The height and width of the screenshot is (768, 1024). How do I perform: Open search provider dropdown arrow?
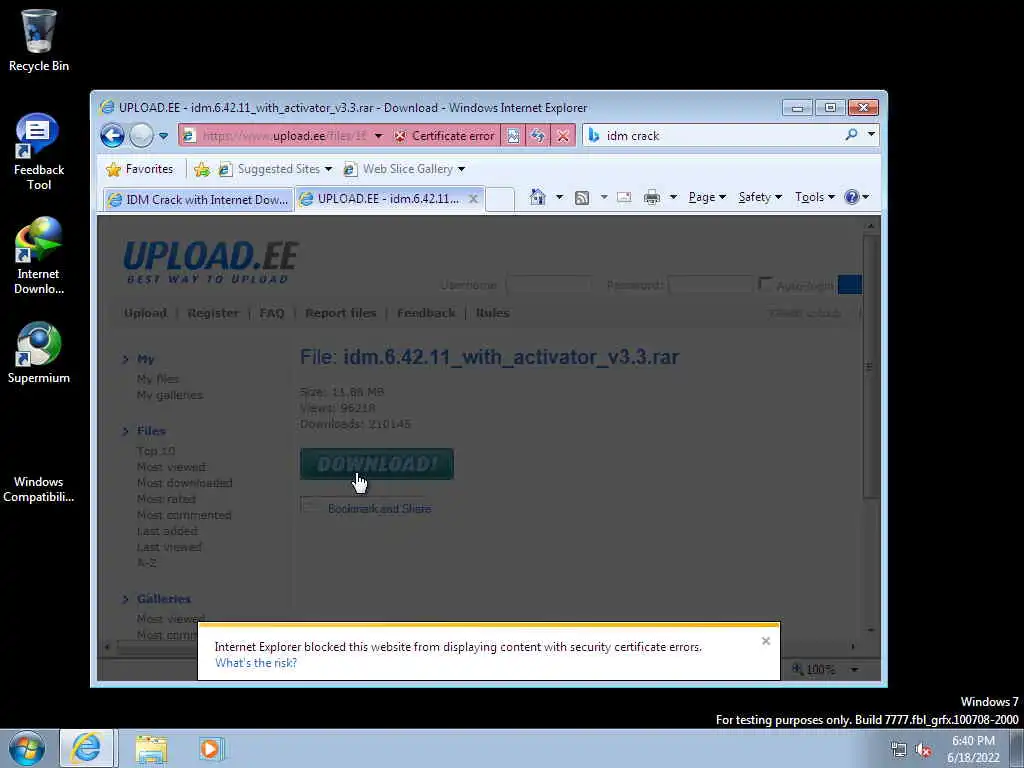click(x=871, y=135)
